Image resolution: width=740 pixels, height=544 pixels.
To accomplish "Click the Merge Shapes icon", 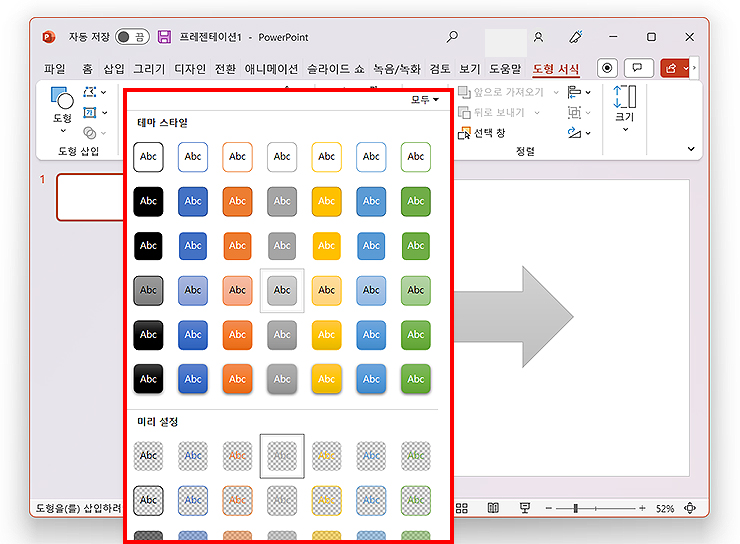I will pos(90,133).
